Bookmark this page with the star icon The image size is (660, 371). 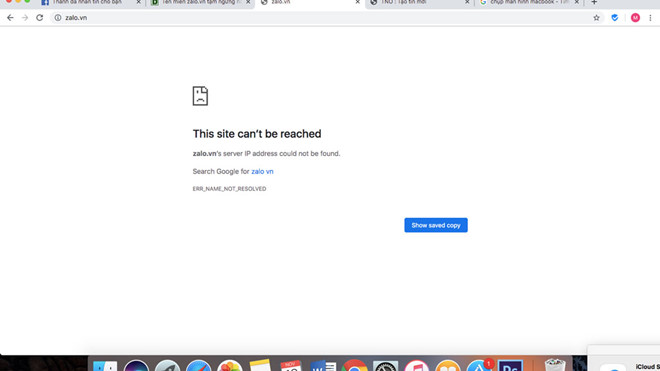tap(596, 18)
